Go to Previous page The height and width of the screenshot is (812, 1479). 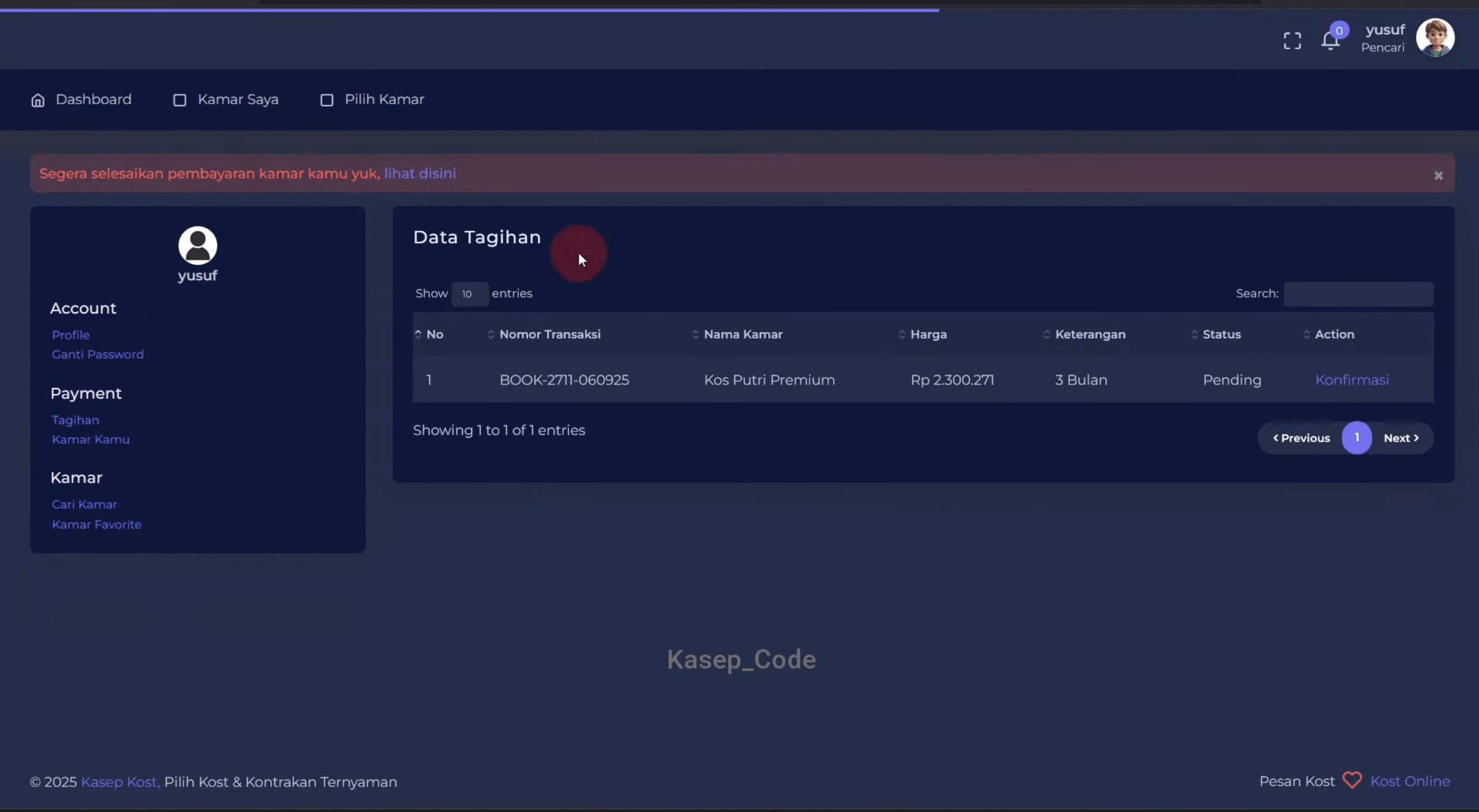coord(1301,438)
